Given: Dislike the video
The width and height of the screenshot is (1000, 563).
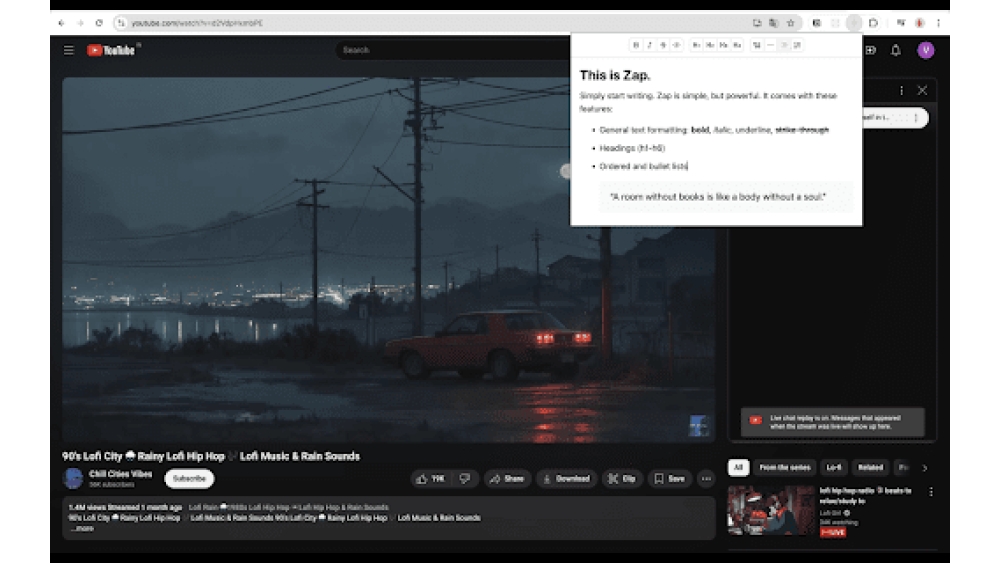Looking at the screenshot, I should coord(465,479).
